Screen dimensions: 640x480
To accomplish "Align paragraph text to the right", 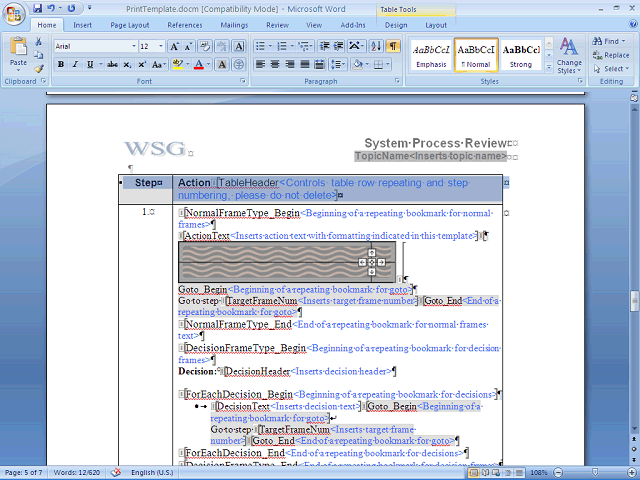I will tap(290, 64).
